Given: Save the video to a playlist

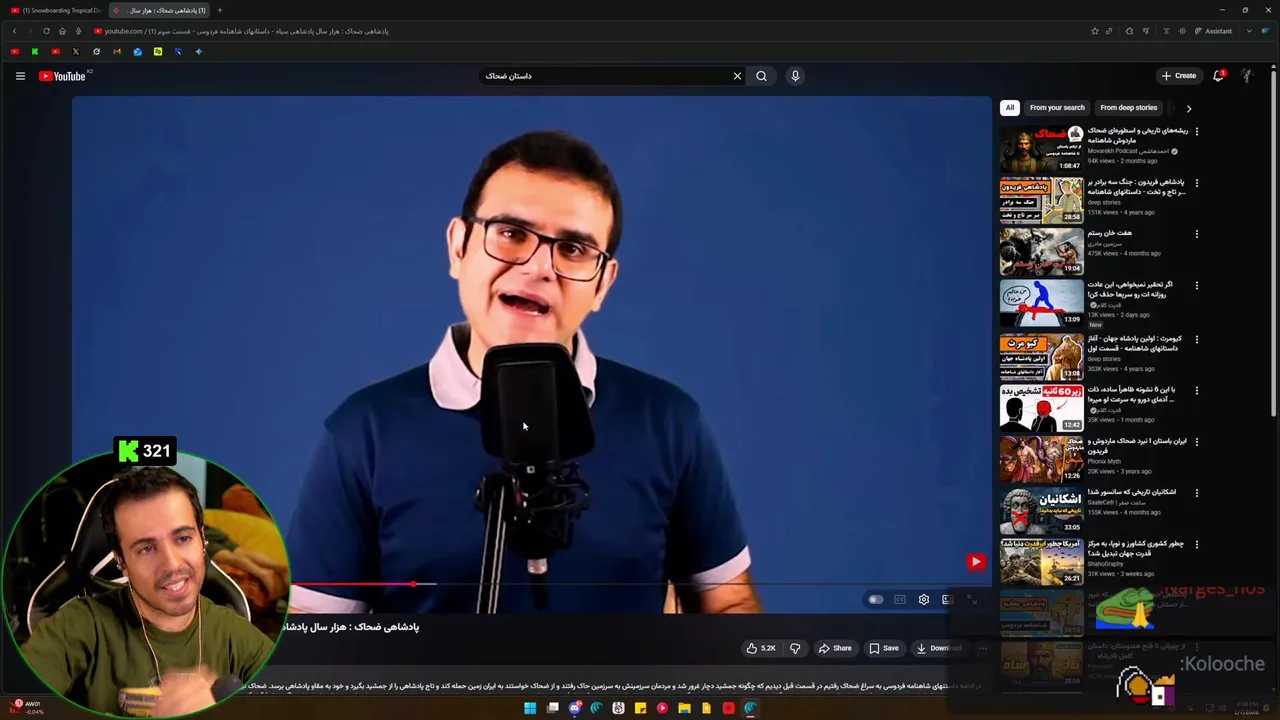Looking at the screenshot, I should pyautogui.click(x=884, y=648).
